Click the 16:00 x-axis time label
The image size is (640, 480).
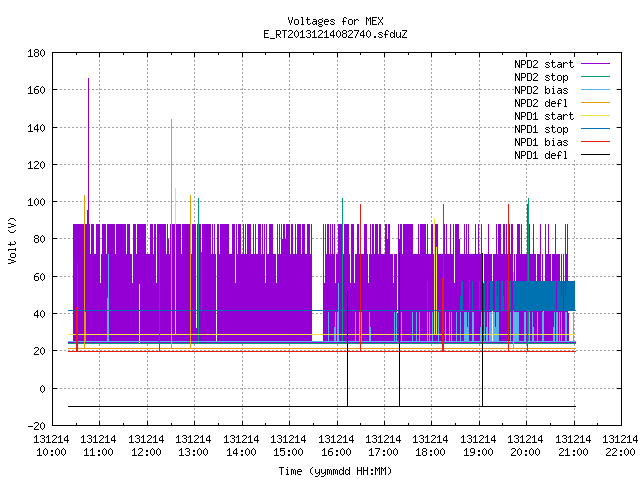336,453
